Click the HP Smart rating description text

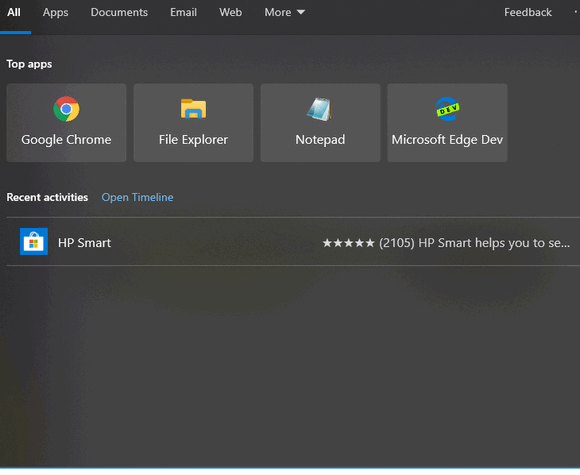coord(446,243)
